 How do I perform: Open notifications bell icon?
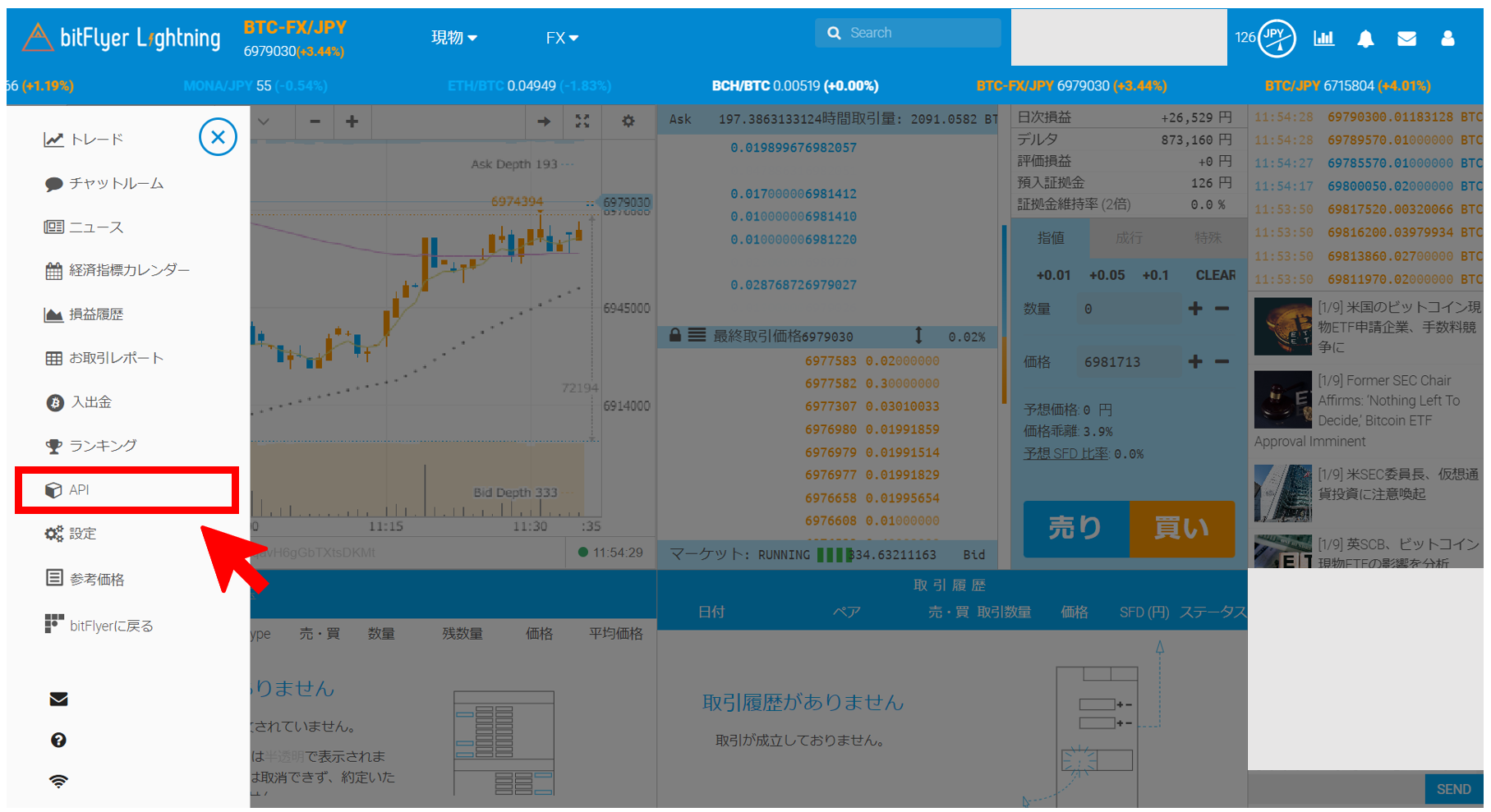pyautogui.click(x=1365, y=39)
